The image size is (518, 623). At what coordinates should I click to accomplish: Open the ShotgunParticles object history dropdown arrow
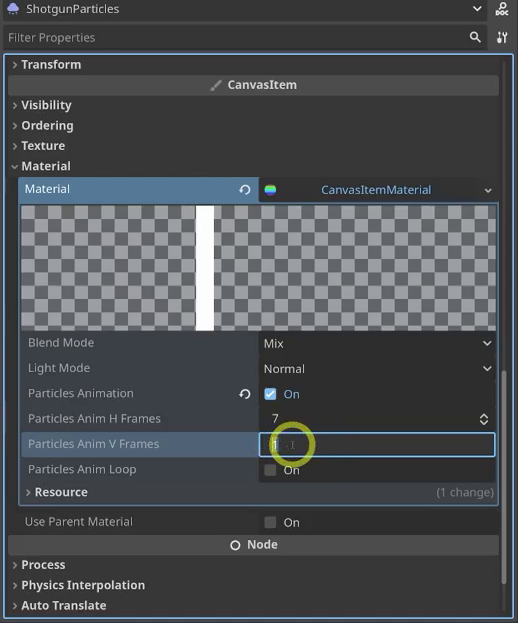[477, 9]
